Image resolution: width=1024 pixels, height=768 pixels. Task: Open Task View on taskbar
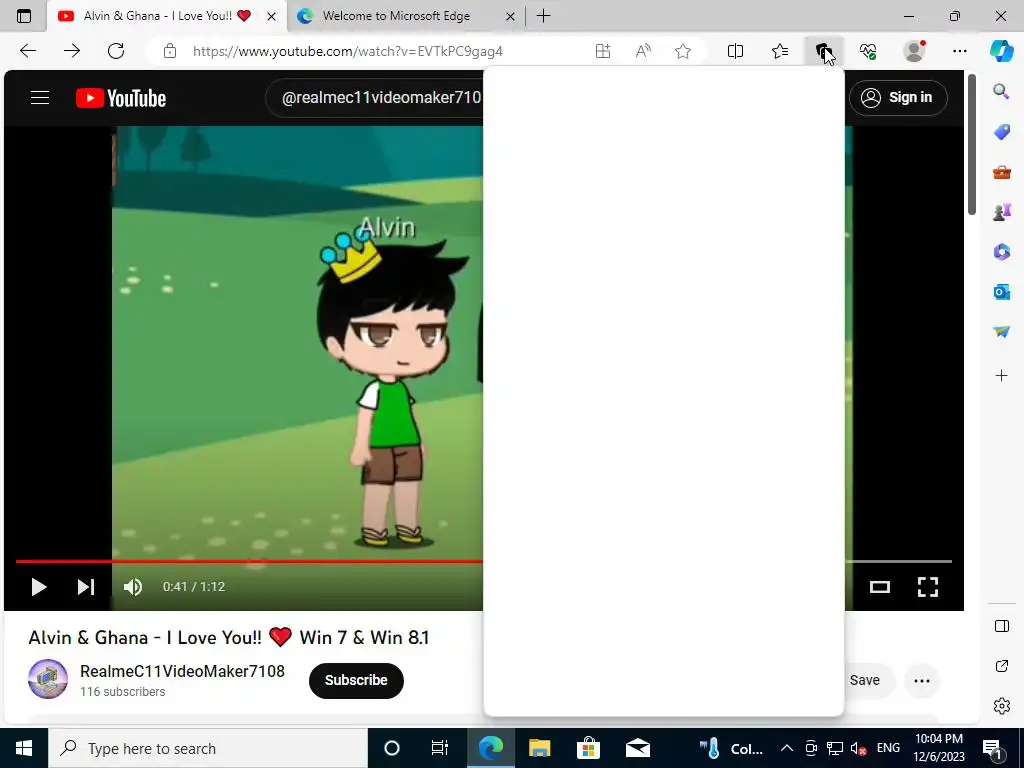440,748
